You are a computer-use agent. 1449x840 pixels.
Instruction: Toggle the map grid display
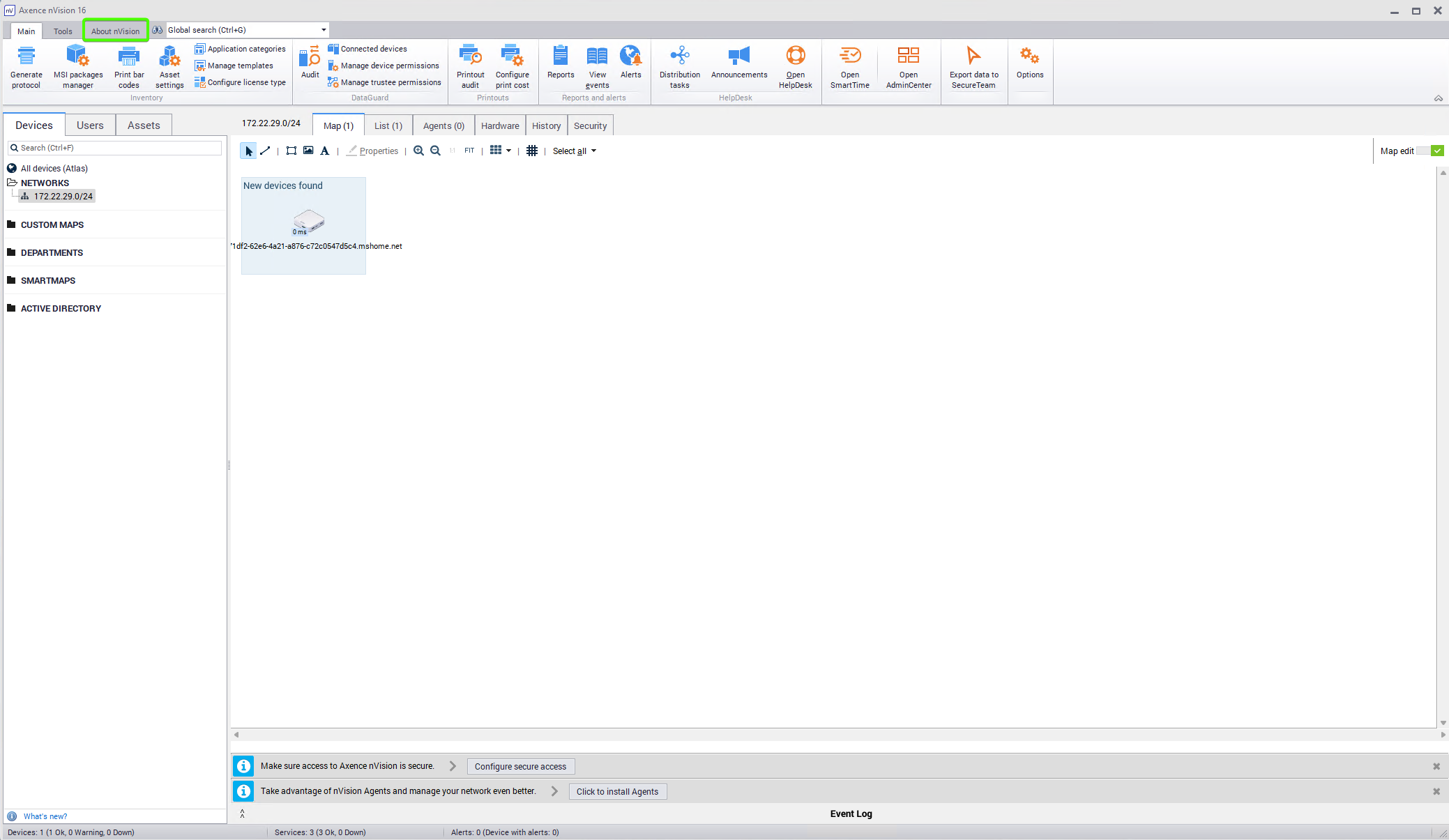pyautogui.click(x=532, y=151)
